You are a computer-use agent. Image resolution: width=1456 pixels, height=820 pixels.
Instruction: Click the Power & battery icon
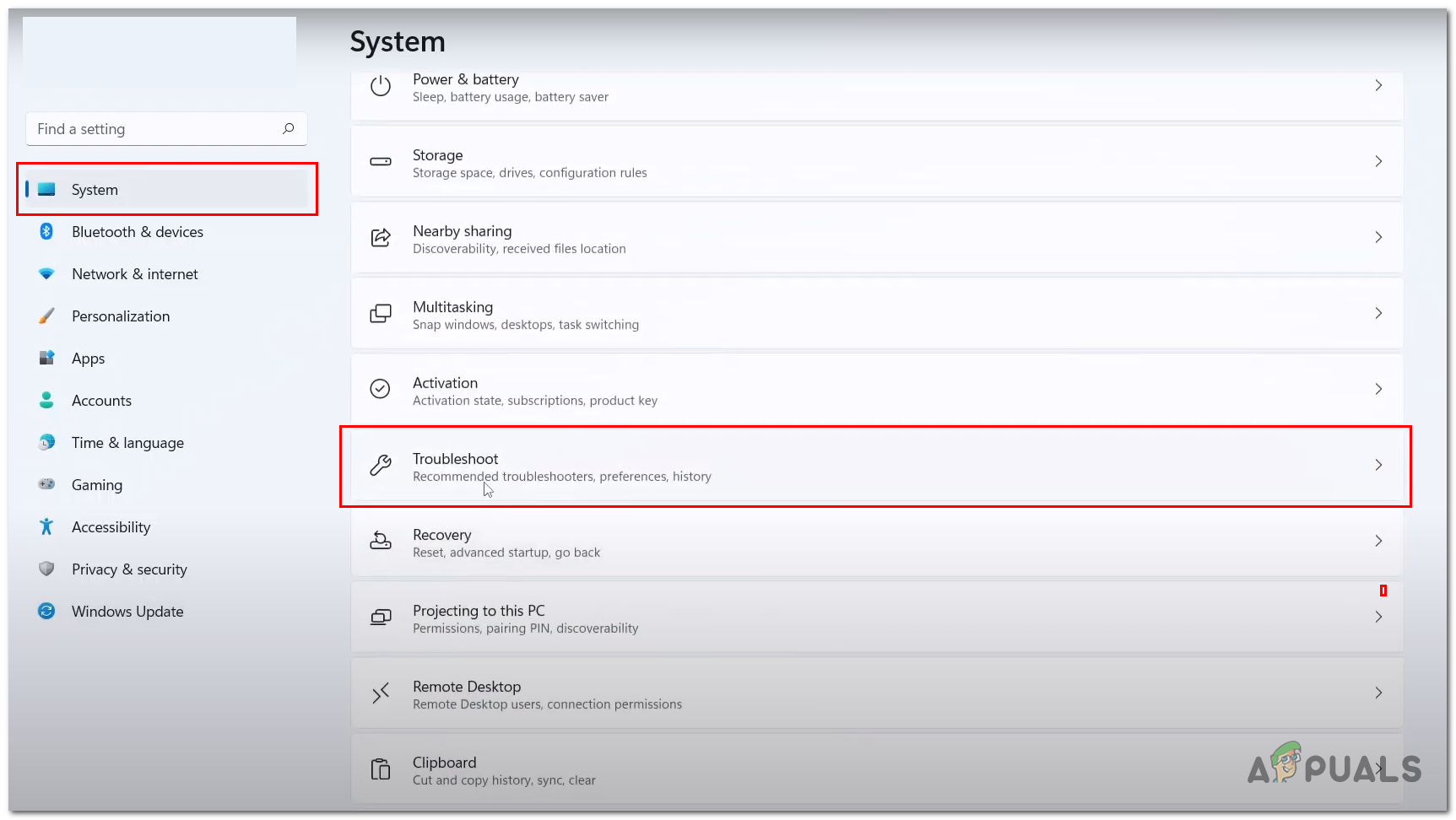pos(381,86)
